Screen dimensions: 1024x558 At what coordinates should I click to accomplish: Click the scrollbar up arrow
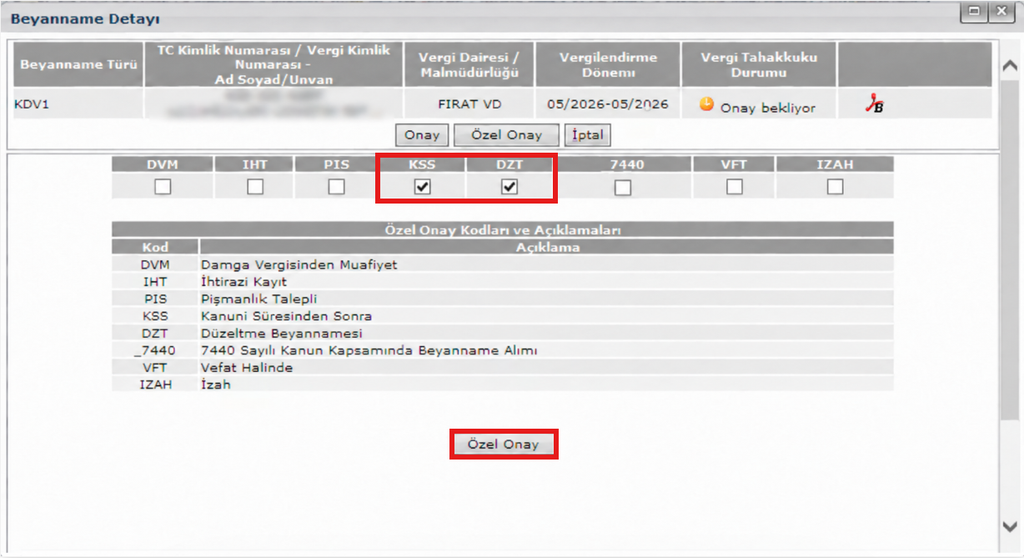coord(1010,65)
